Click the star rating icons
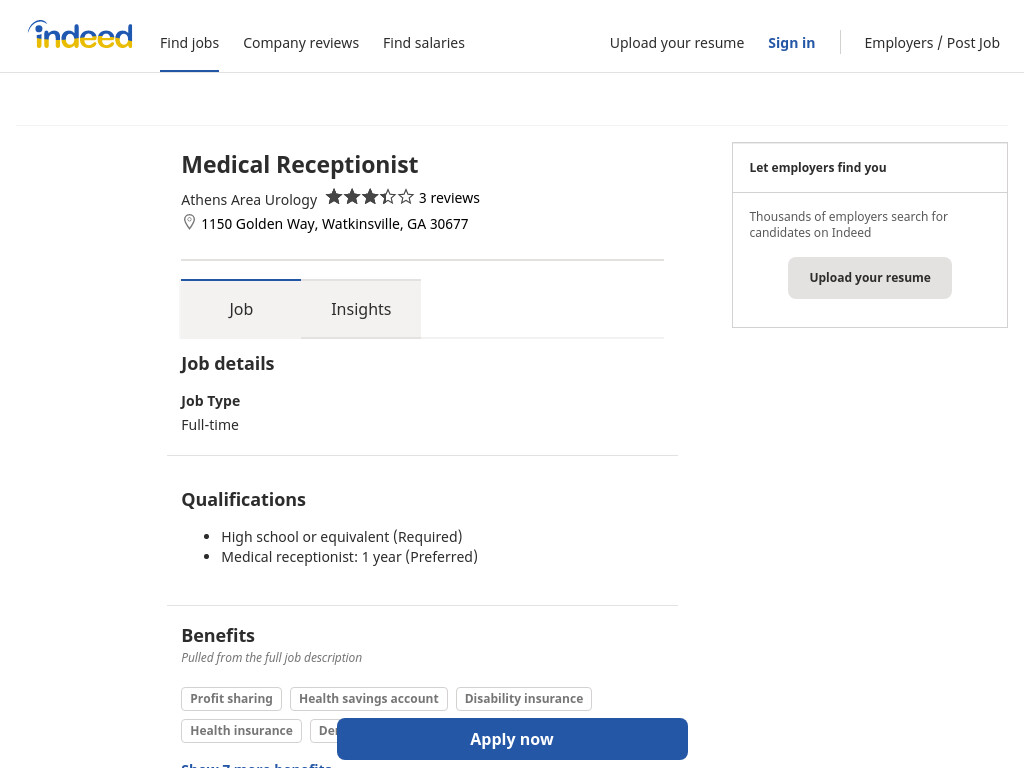Viewport: 1024px width, 768px height. [x=370, y=197]
